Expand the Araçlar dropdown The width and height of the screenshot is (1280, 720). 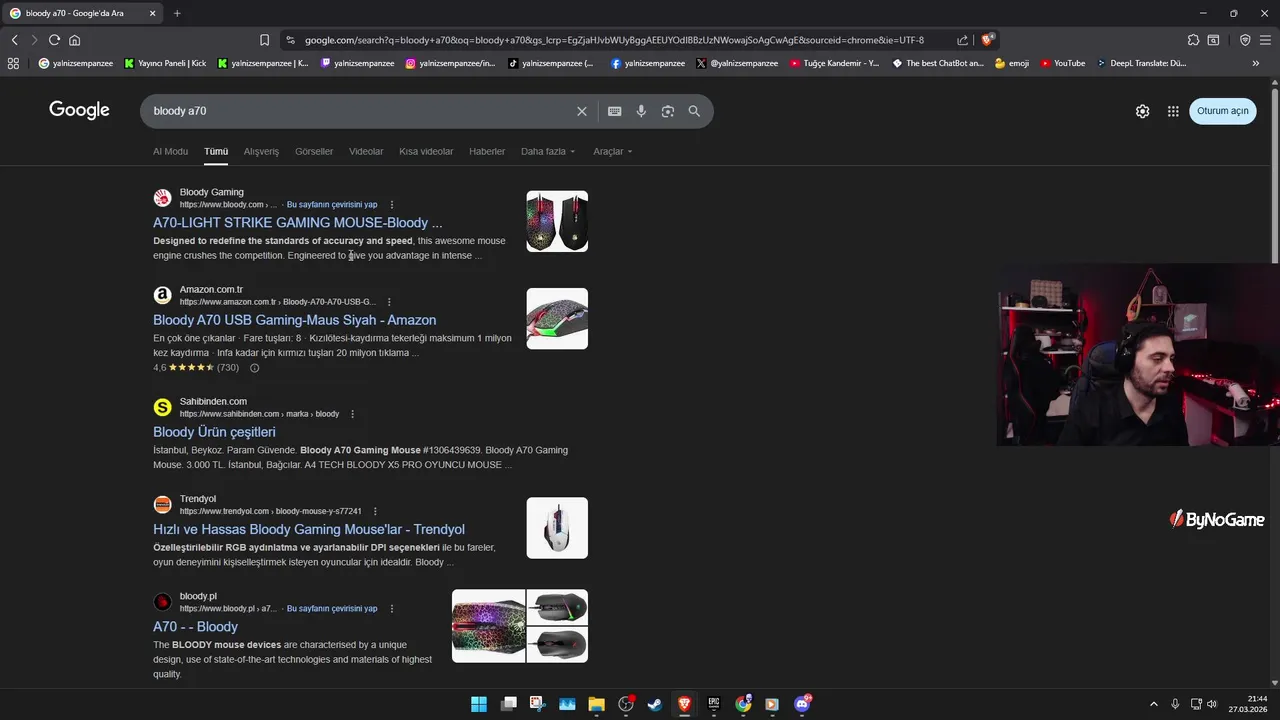[x=612, y=152]
